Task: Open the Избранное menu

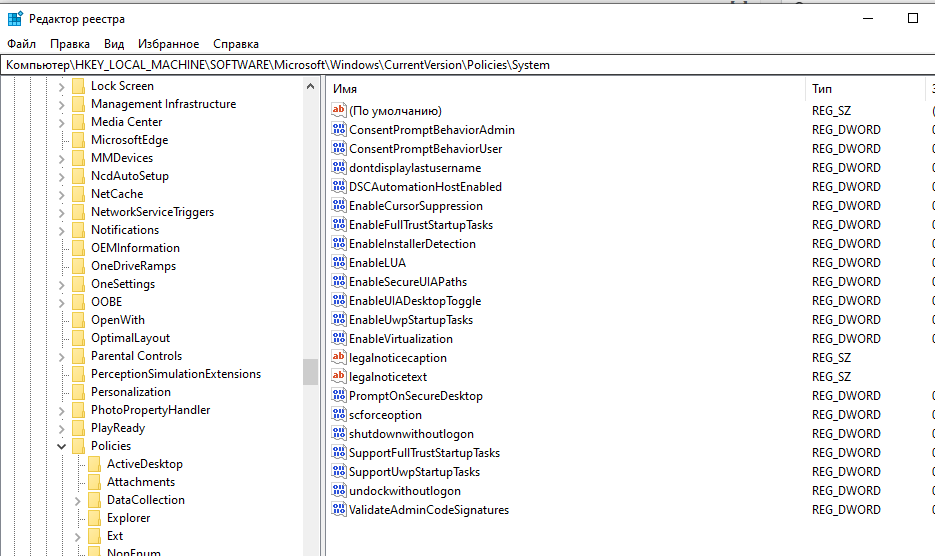Action: (169, 44)
